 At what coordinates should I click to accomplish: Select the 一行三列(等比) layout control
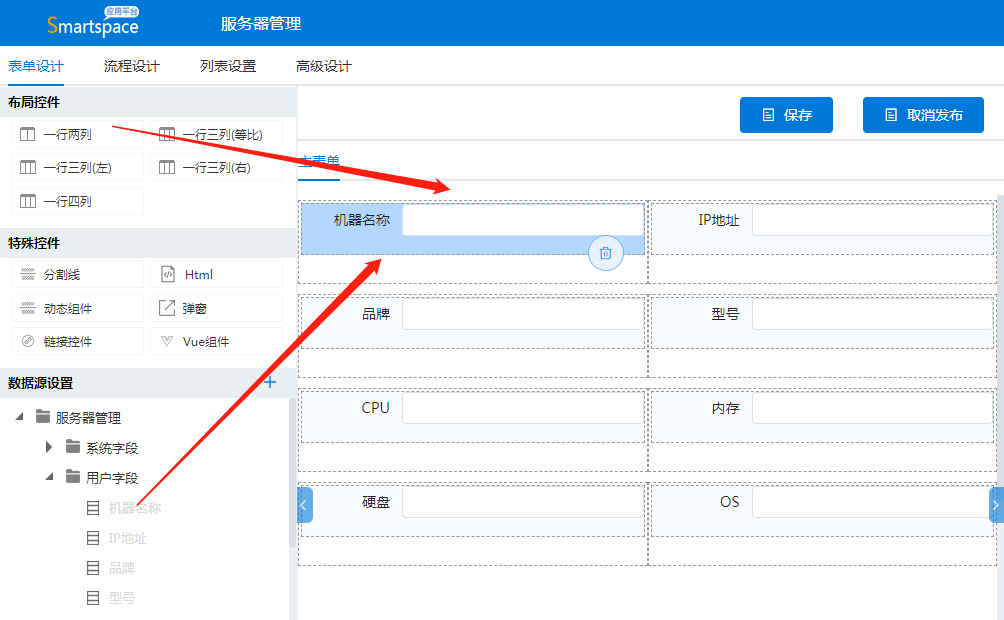216,135
